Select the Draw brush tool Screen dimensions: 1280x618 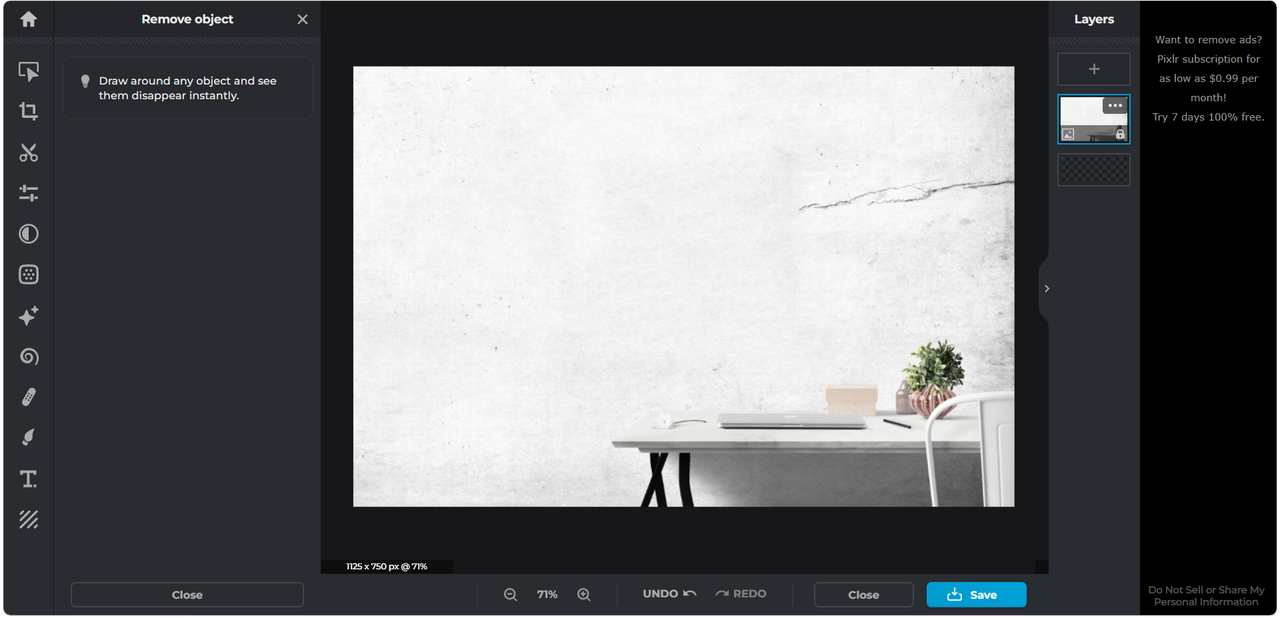point(28,438)
